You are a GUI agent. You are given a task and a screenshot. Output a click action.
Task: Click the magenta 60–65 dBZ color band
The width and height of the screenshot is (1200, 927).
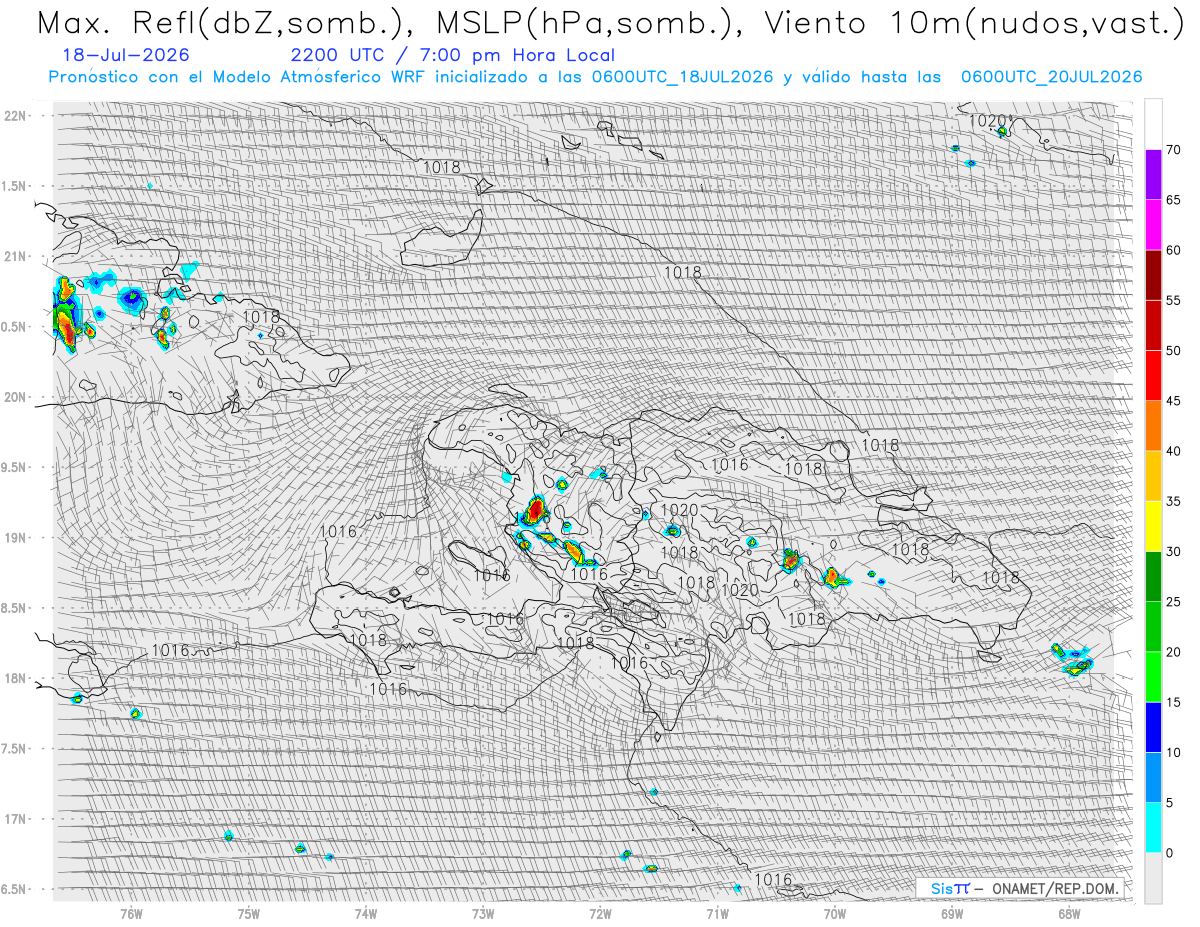pos(1153,225)
